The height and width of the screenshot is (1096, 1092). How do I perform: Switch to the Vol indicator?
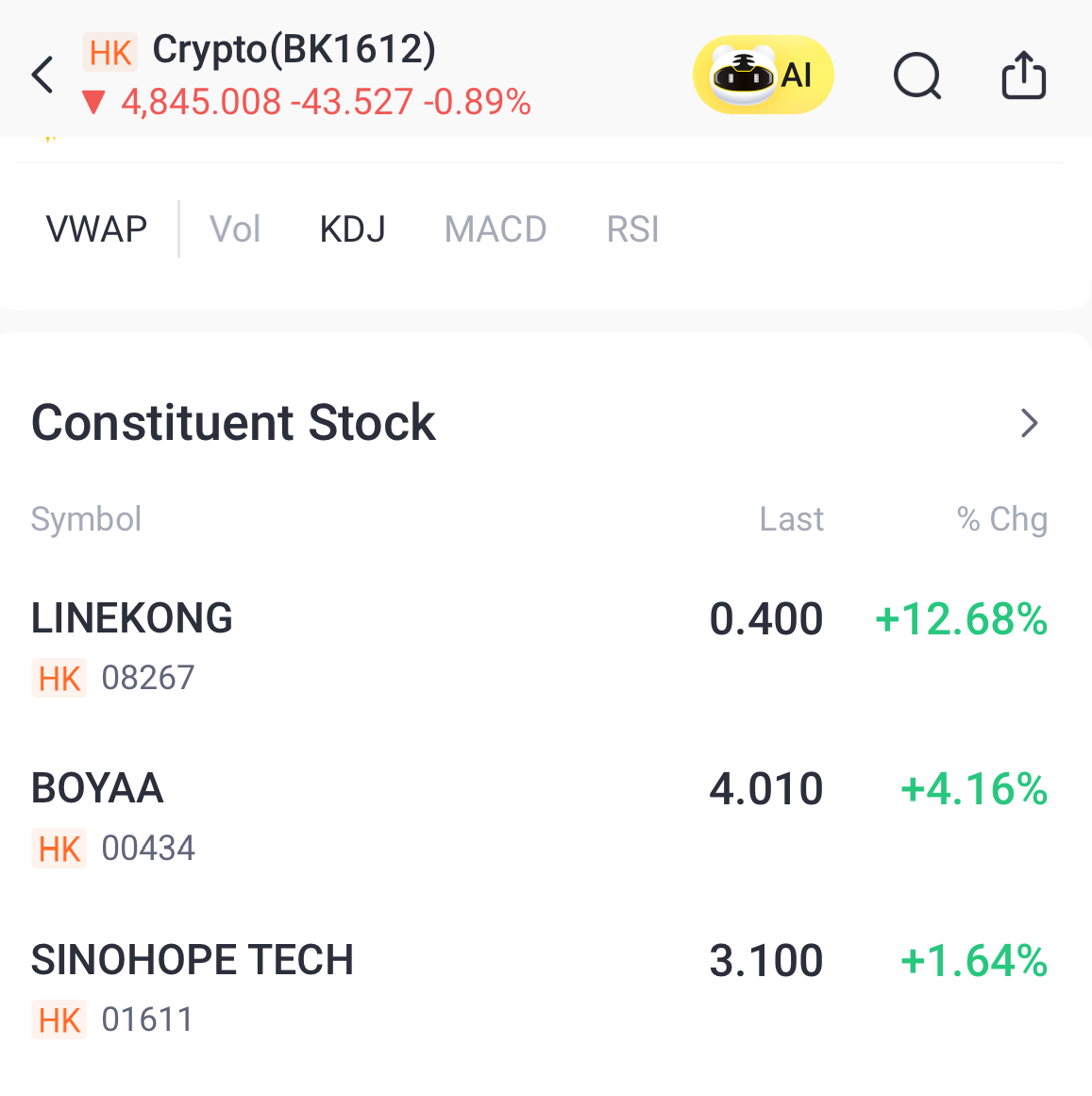235,229
